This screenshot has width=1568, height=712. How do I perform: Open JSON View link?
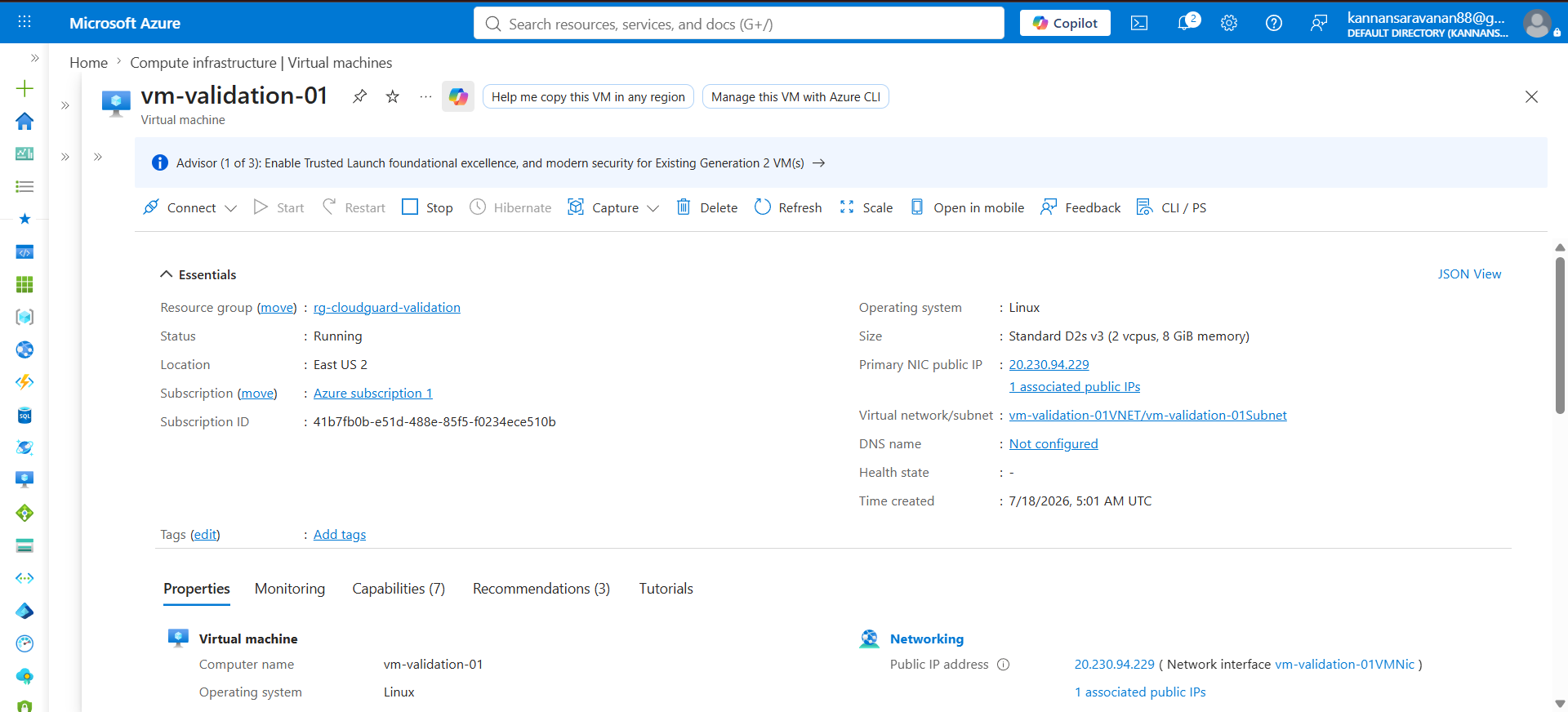click(1469, 274)
